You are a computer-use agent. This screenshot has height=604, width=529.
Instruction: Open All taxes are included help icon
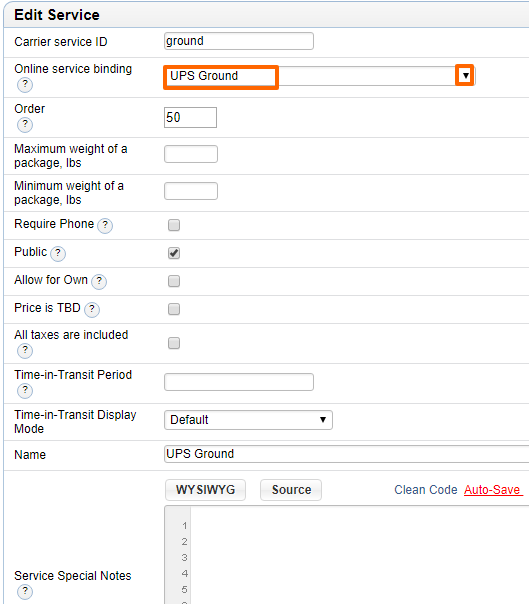[x=25, y=351]
